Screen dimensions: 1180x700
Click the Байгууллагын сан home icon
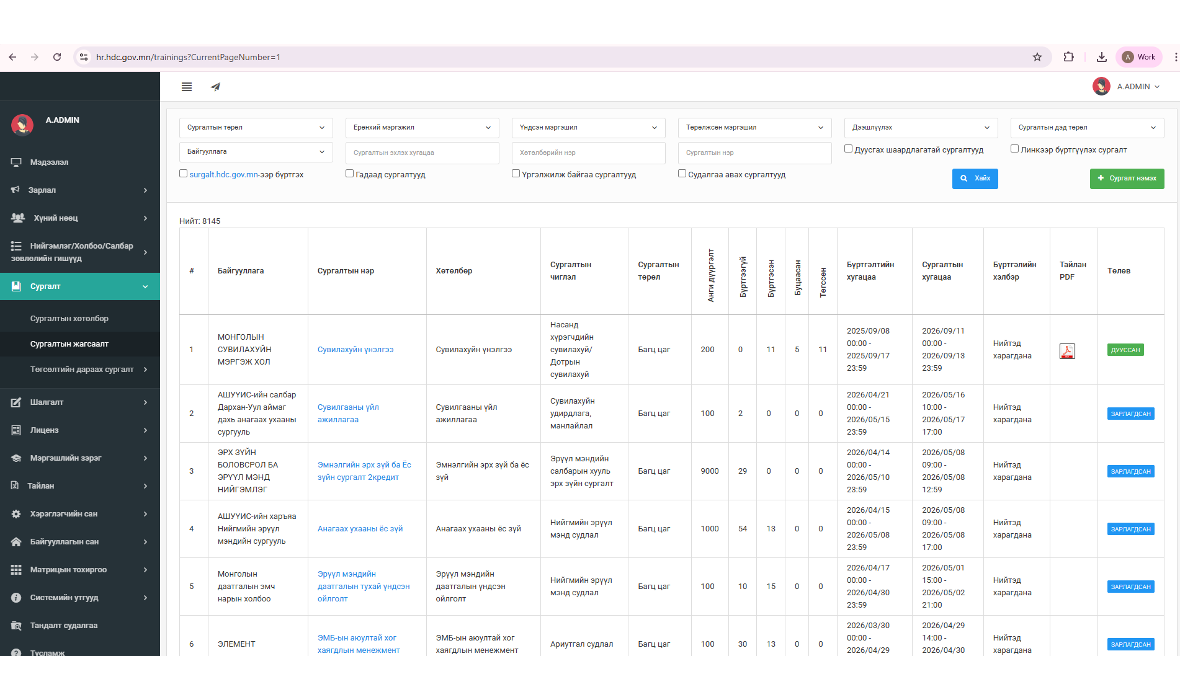pos(16,542)
